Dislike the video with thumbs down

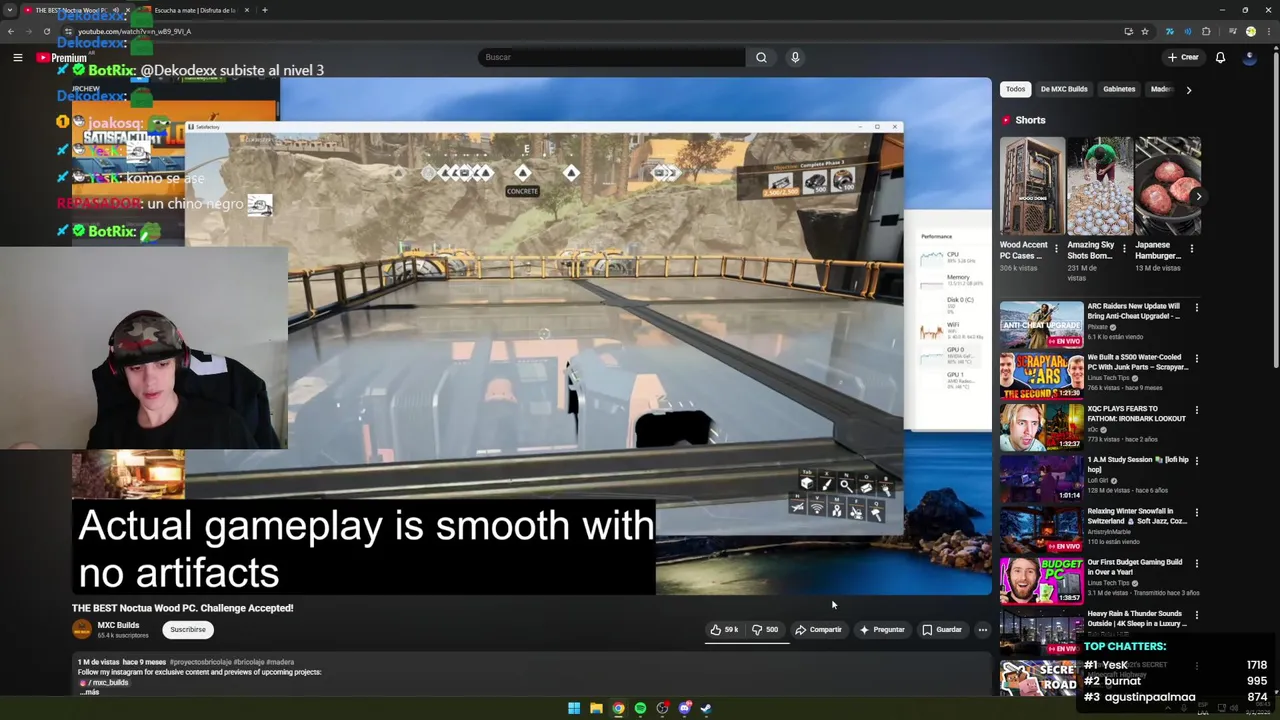pos(765,630)
